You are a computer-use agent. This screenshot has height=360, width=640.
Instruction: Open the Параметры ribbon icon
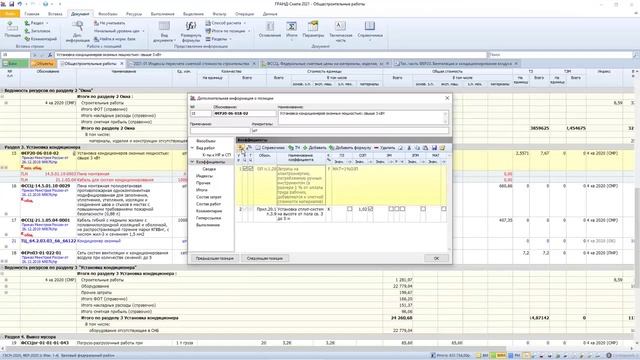click(313, 29)
